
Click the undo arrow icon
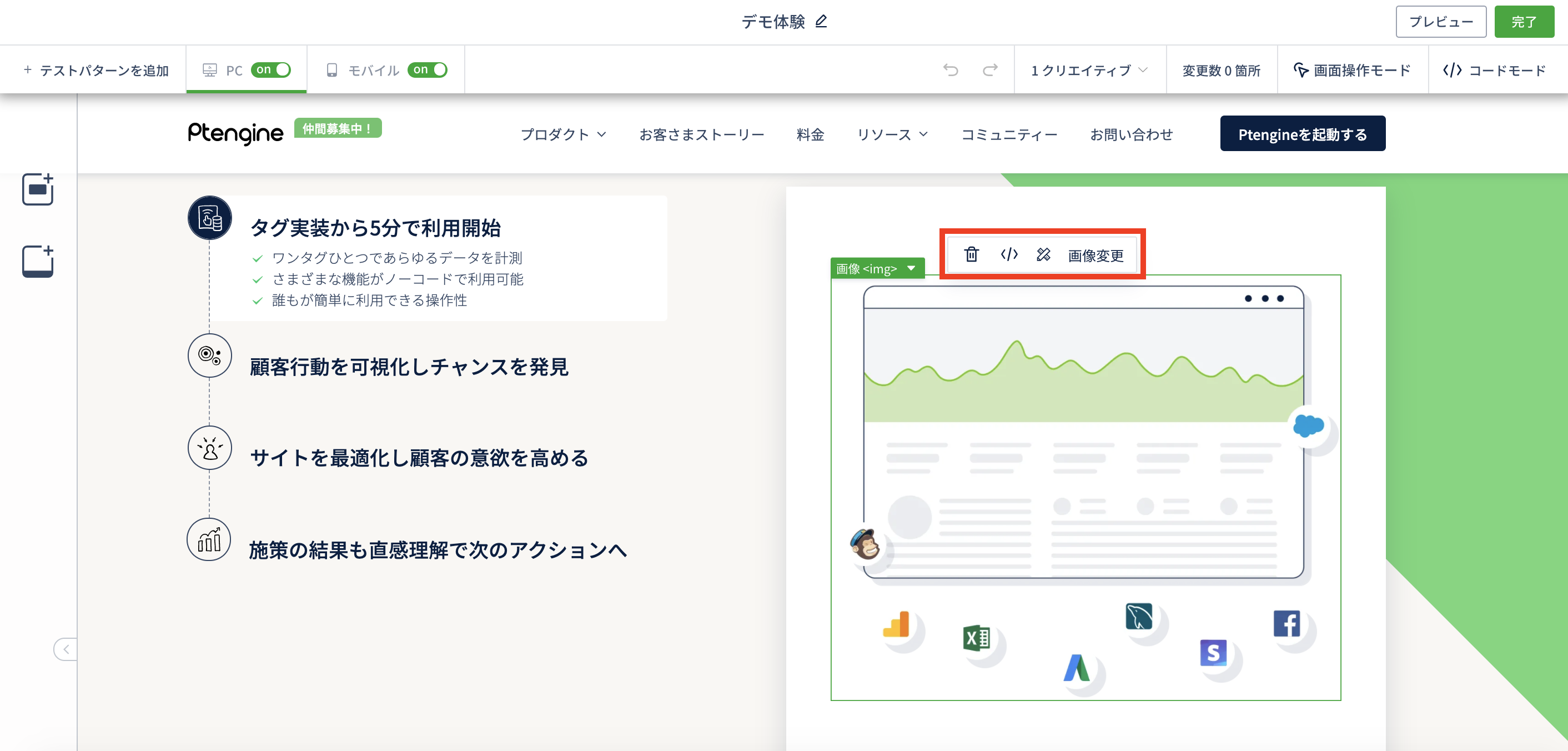tap(951, 70)
